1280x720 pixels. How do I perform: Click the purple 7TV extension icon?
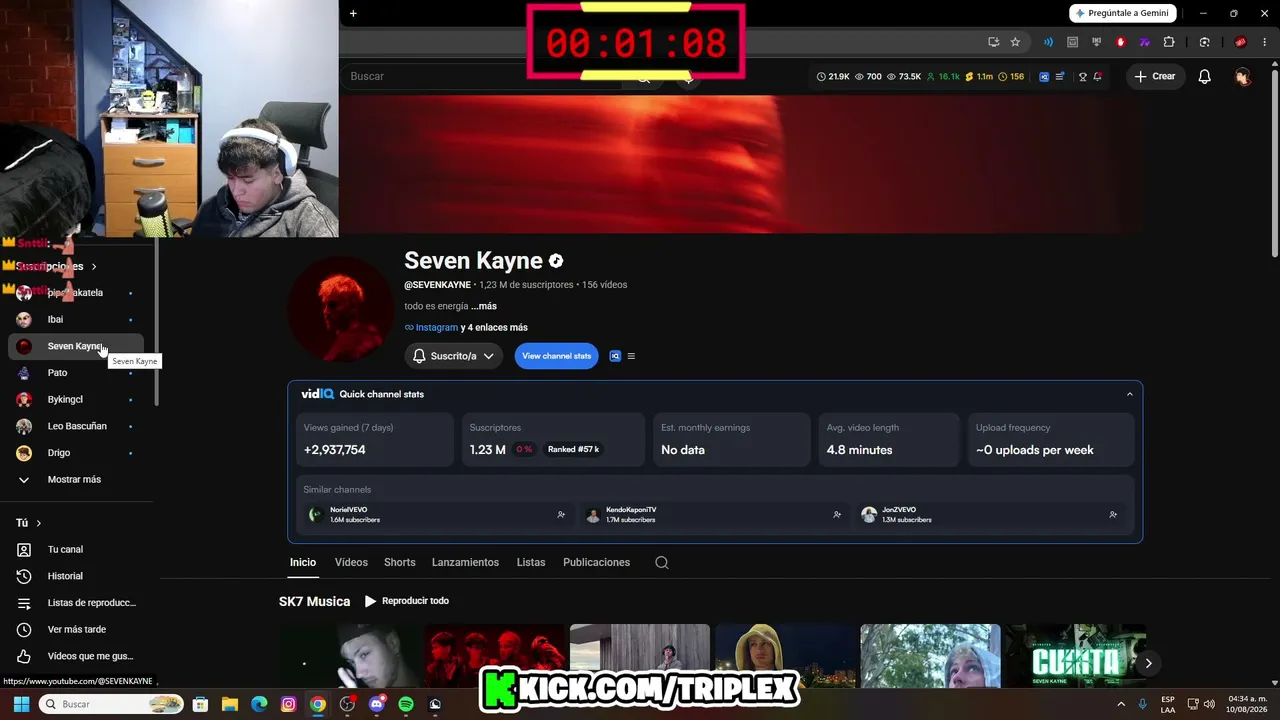[1144, 42]
